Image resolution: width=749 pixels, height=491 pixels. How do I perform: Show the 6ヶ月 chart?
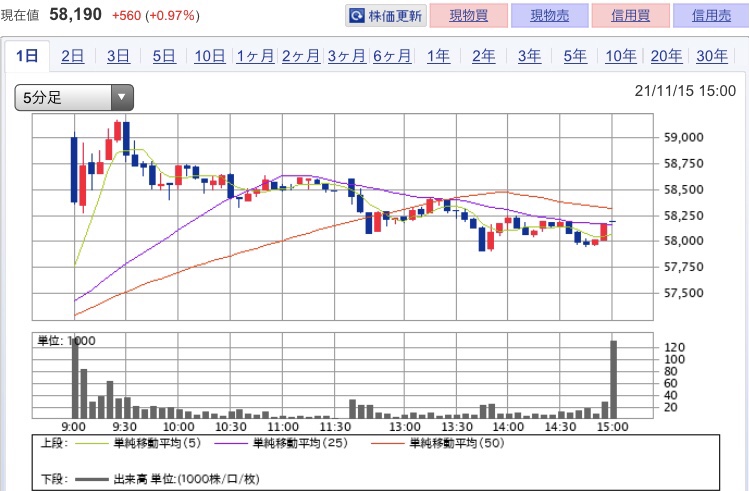(392, 56)
